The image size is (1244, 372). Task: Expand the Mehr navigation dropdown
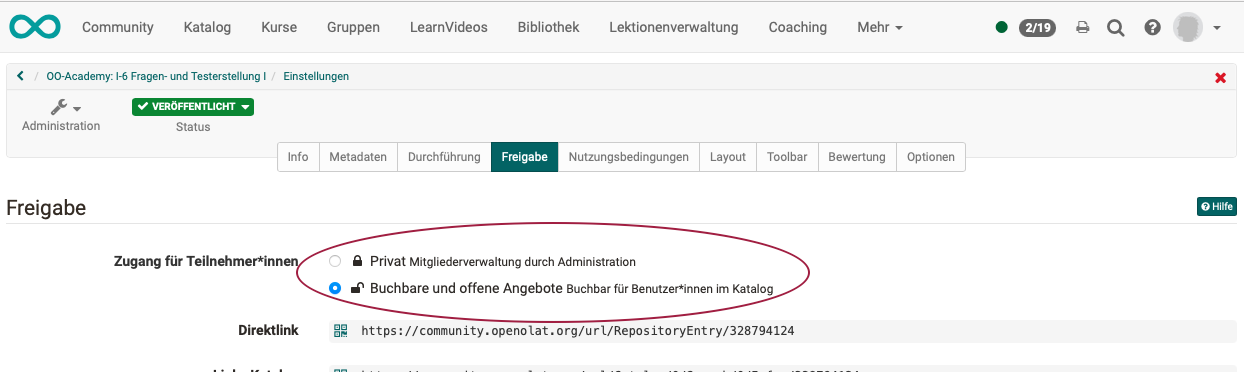click(x=880, y=27)
